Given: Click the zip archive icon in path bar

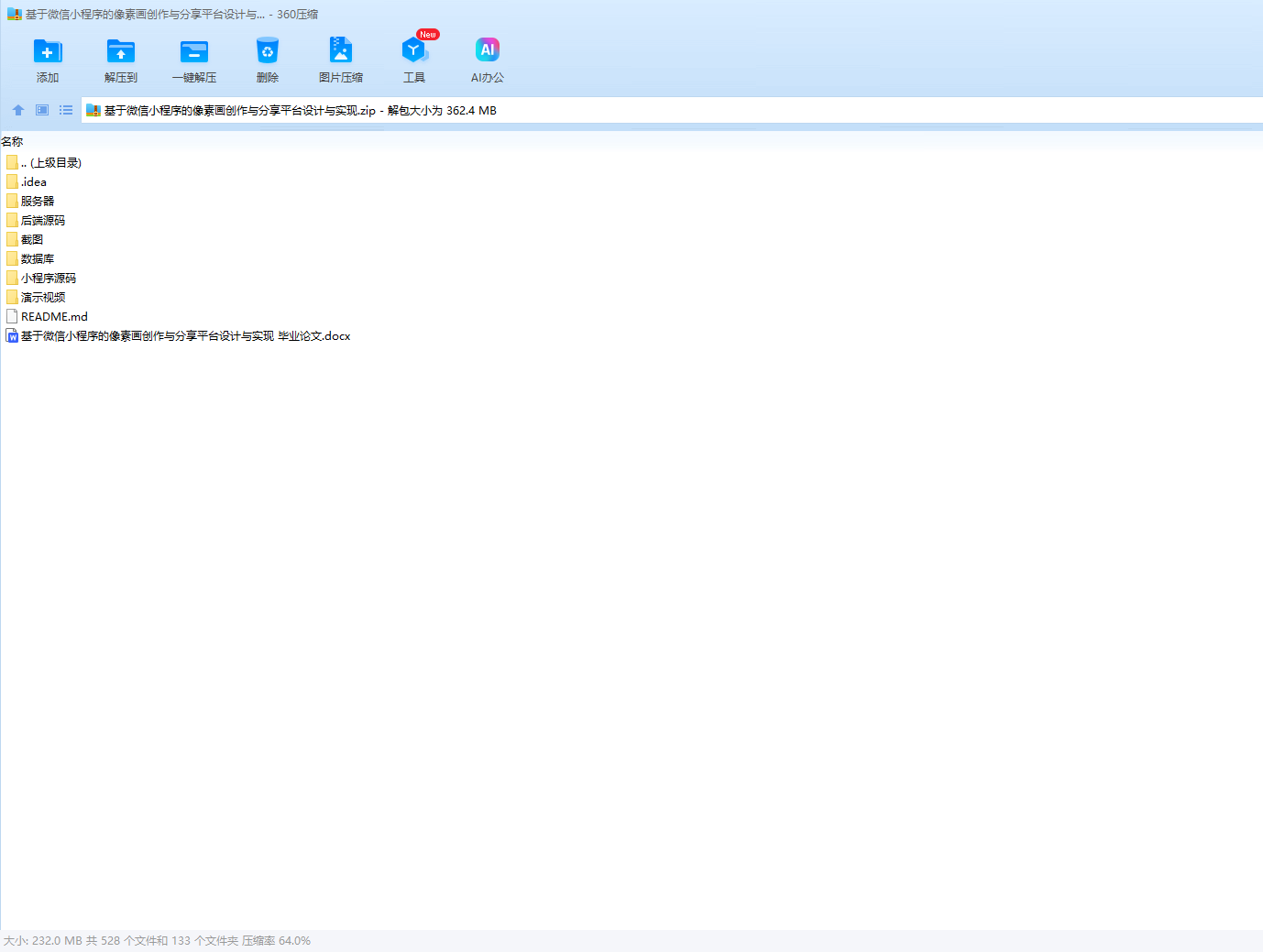Looking at the screenshot, I should click(x=93, y=111).
